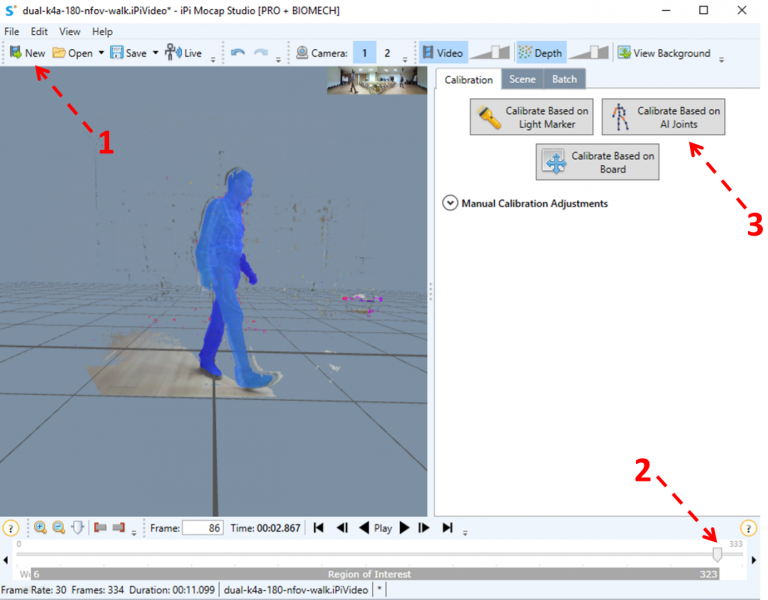Step back one frame
This screenshot has width=768, height=600.
pos(342,528)
